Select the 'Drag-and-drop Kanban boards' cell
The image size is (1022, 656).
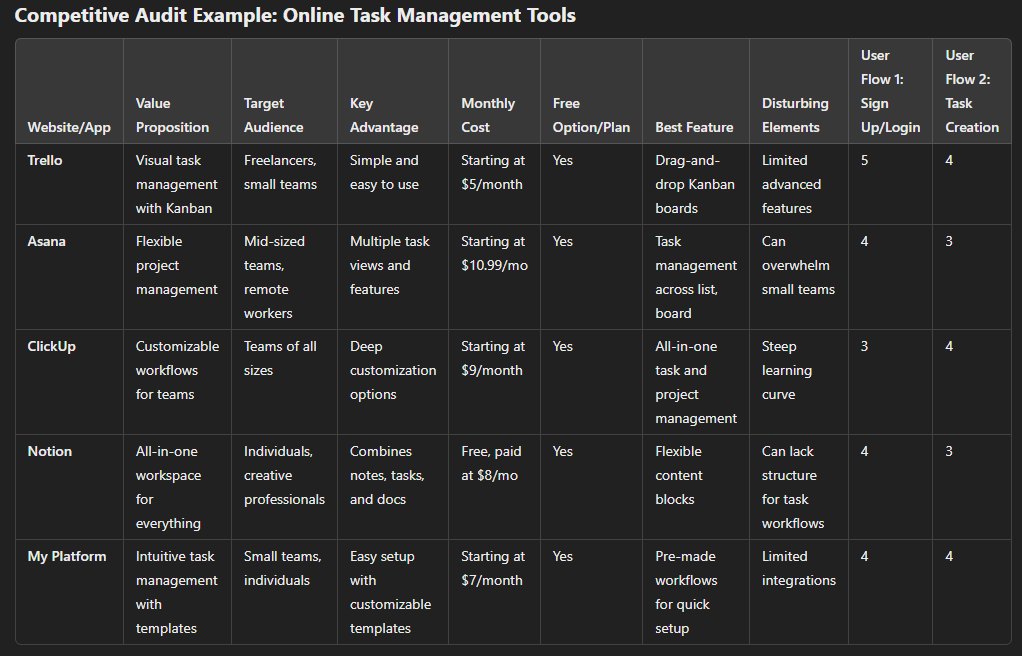pos(695,184)
